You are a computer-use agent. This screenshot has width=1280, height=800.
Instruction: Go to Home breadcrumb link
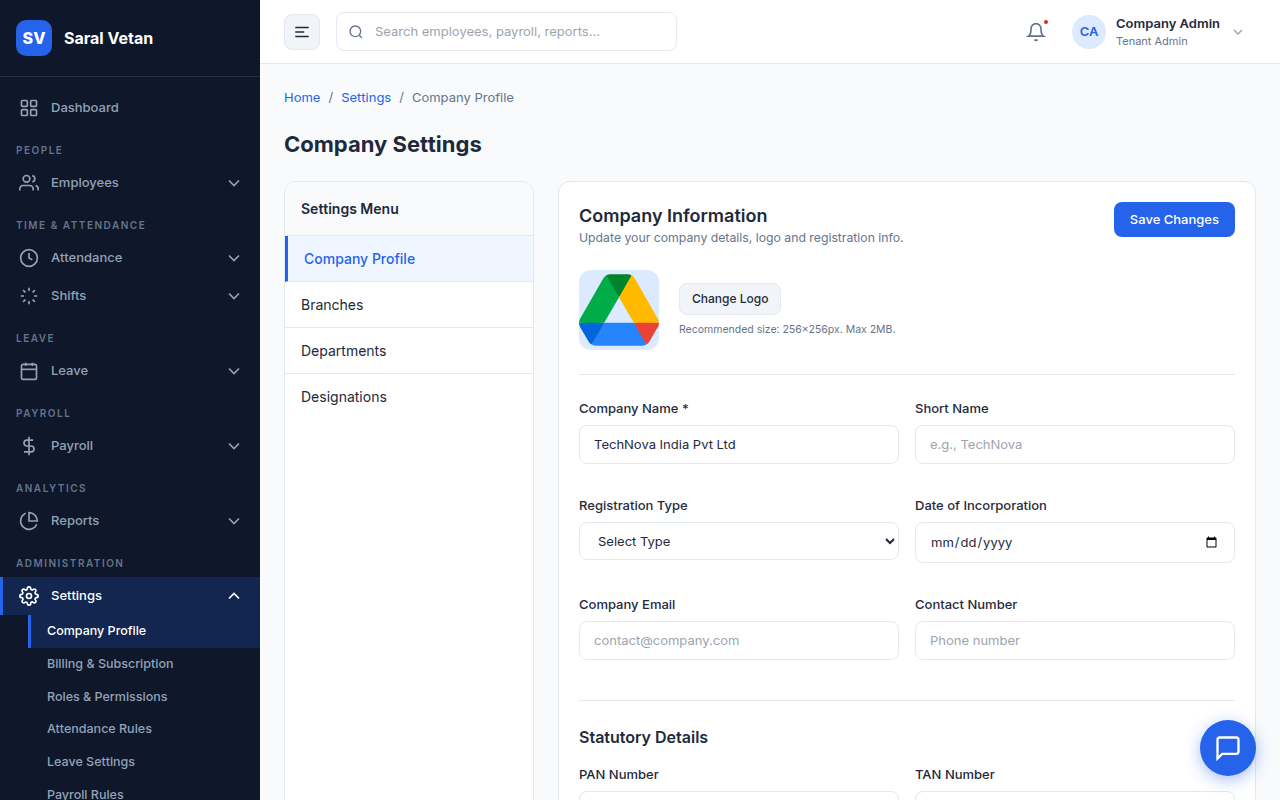tap(302, 98)
